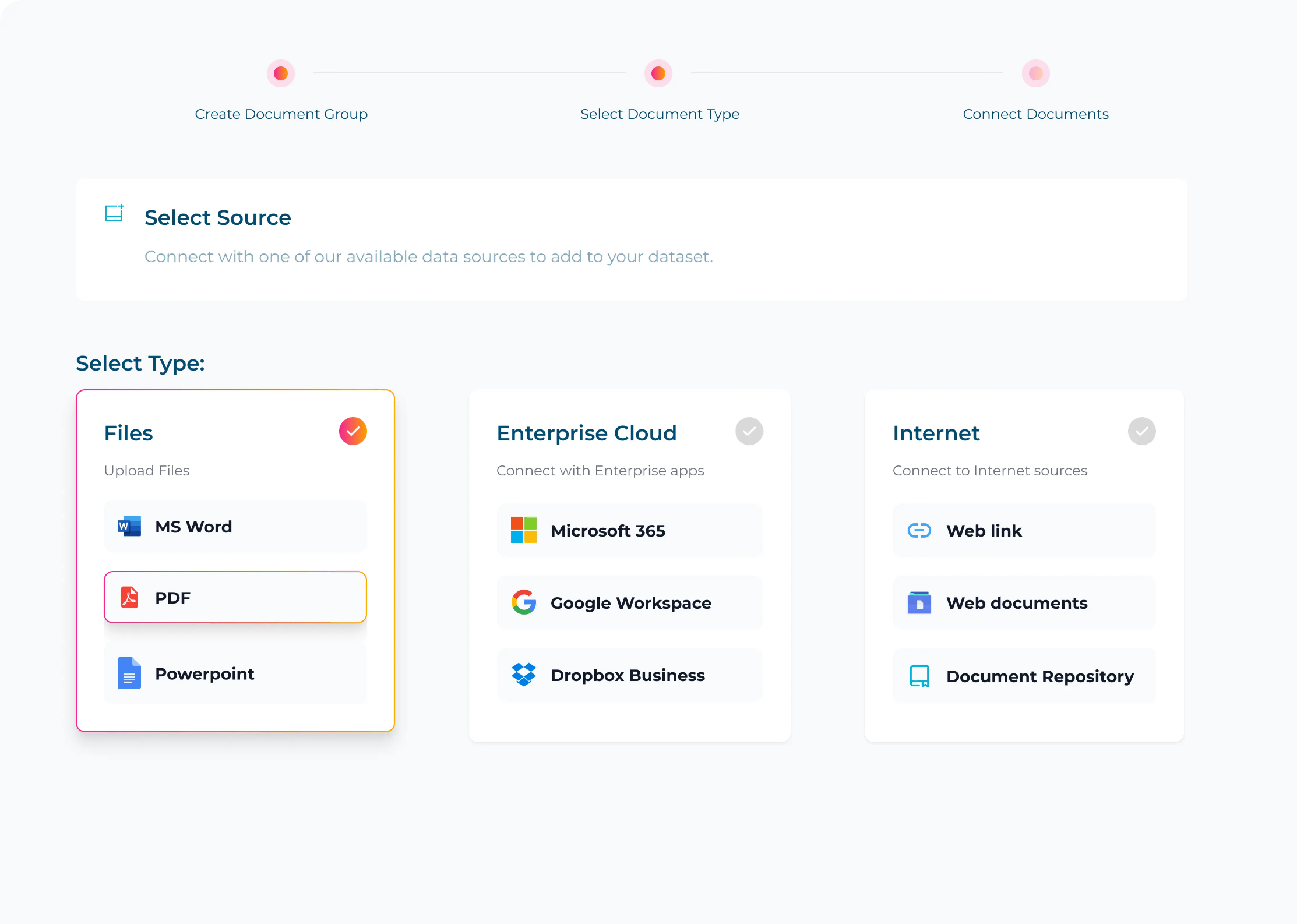Uncheck the Files selection checkmark

[x=353, y=431]
